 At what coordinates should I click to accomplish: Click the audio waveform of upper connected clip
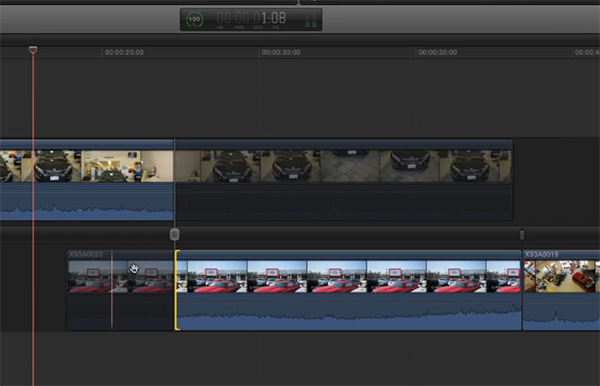click(x=86, y=208)
